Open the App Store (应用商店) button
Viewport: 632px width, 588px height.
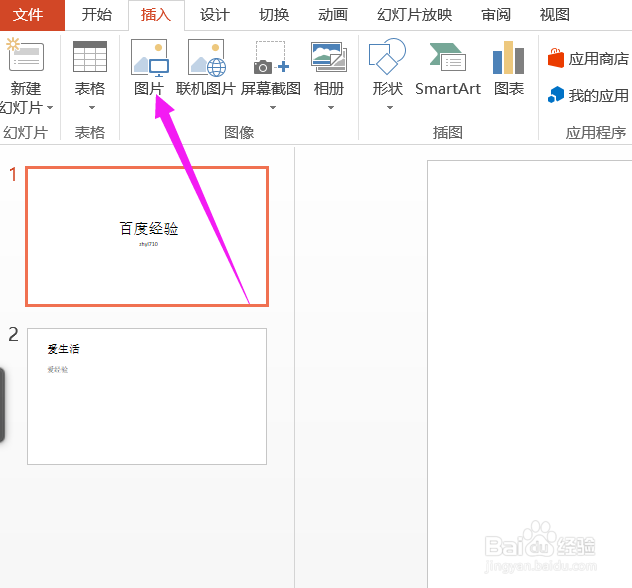588,59
